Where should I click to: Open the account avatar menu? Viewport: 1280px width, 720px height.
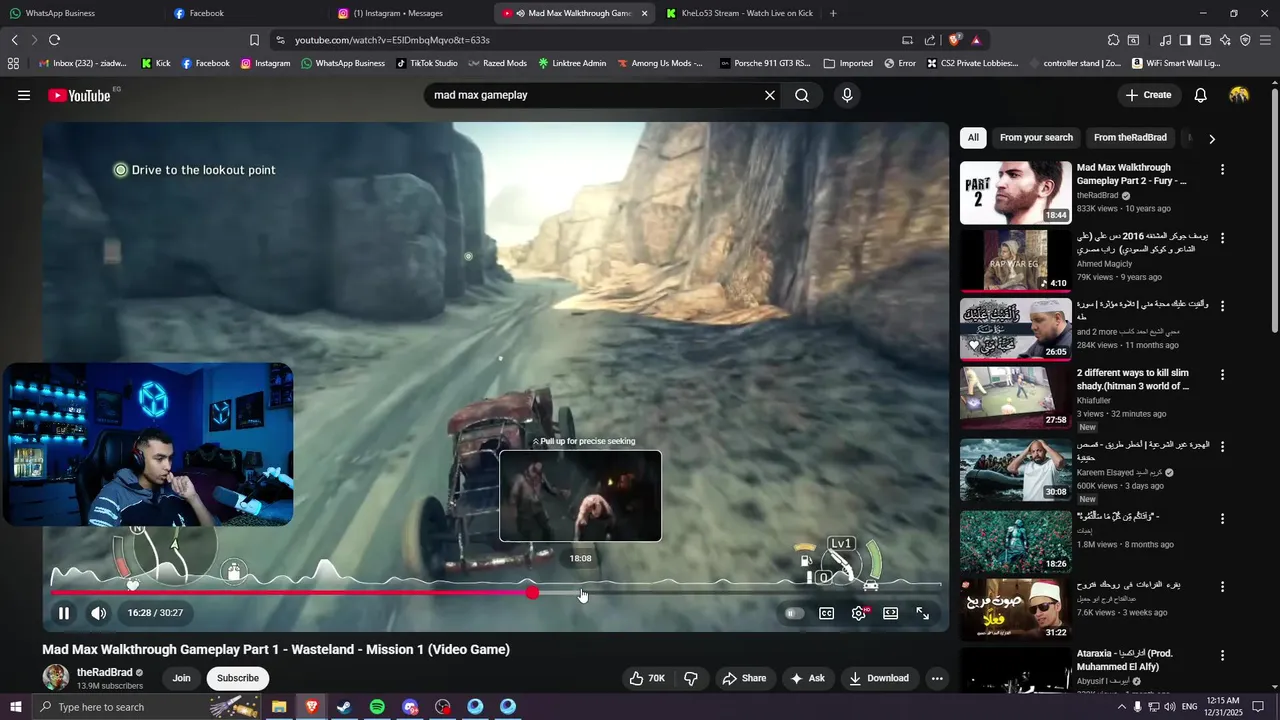click(1239, 95)
